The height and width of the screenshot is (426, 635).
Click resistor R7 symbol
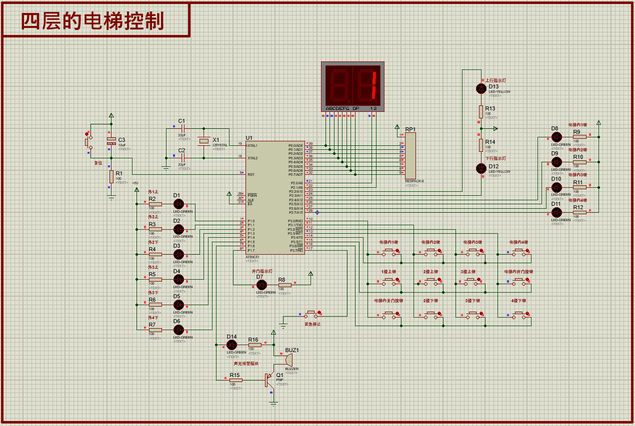(x=155, y=330)
